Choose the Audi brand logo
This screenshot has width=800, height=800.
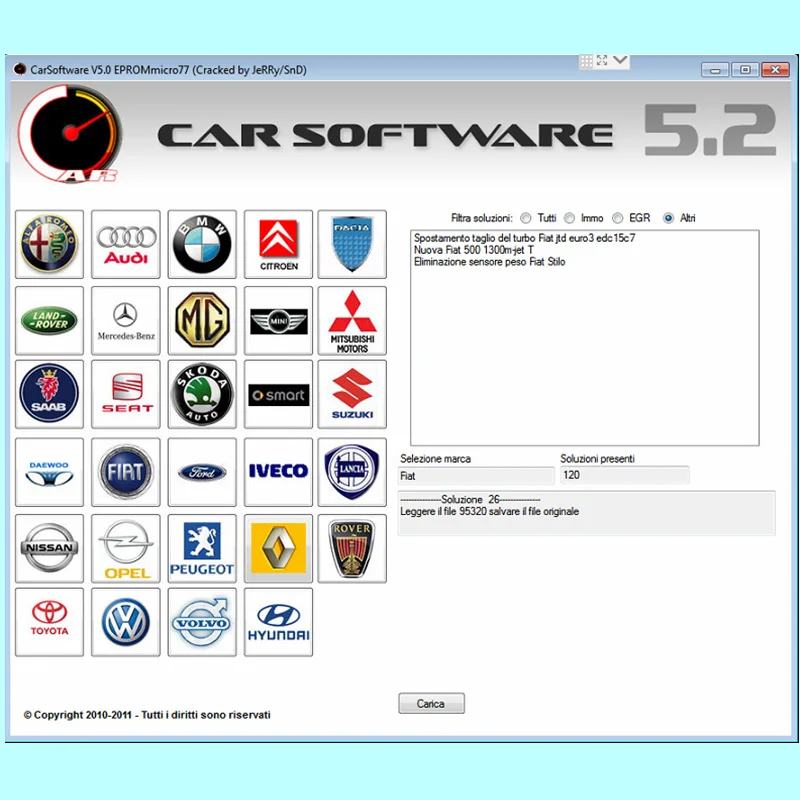(126, 244)
